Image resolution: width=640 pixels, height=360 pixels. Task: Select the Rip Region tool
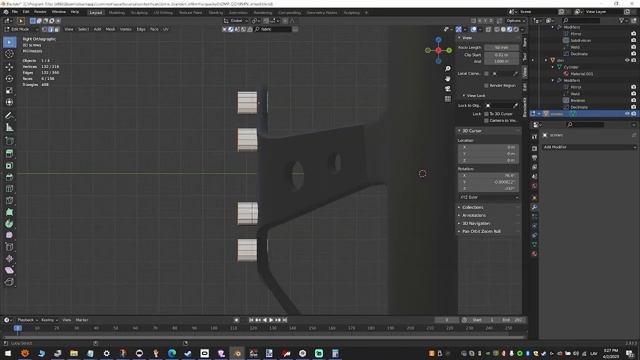pyautogui.click(x=9, y=282)
